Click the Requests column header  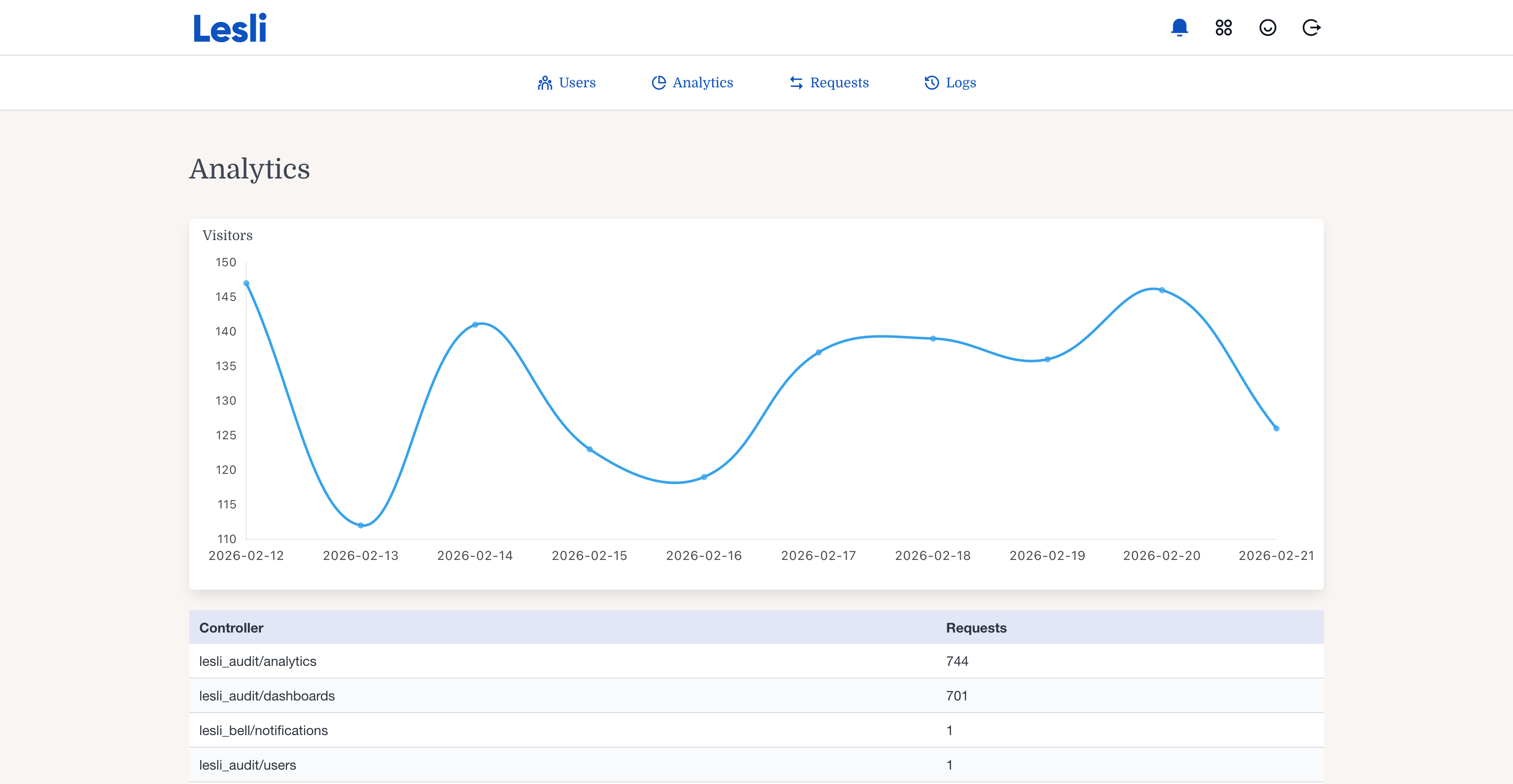976,628
